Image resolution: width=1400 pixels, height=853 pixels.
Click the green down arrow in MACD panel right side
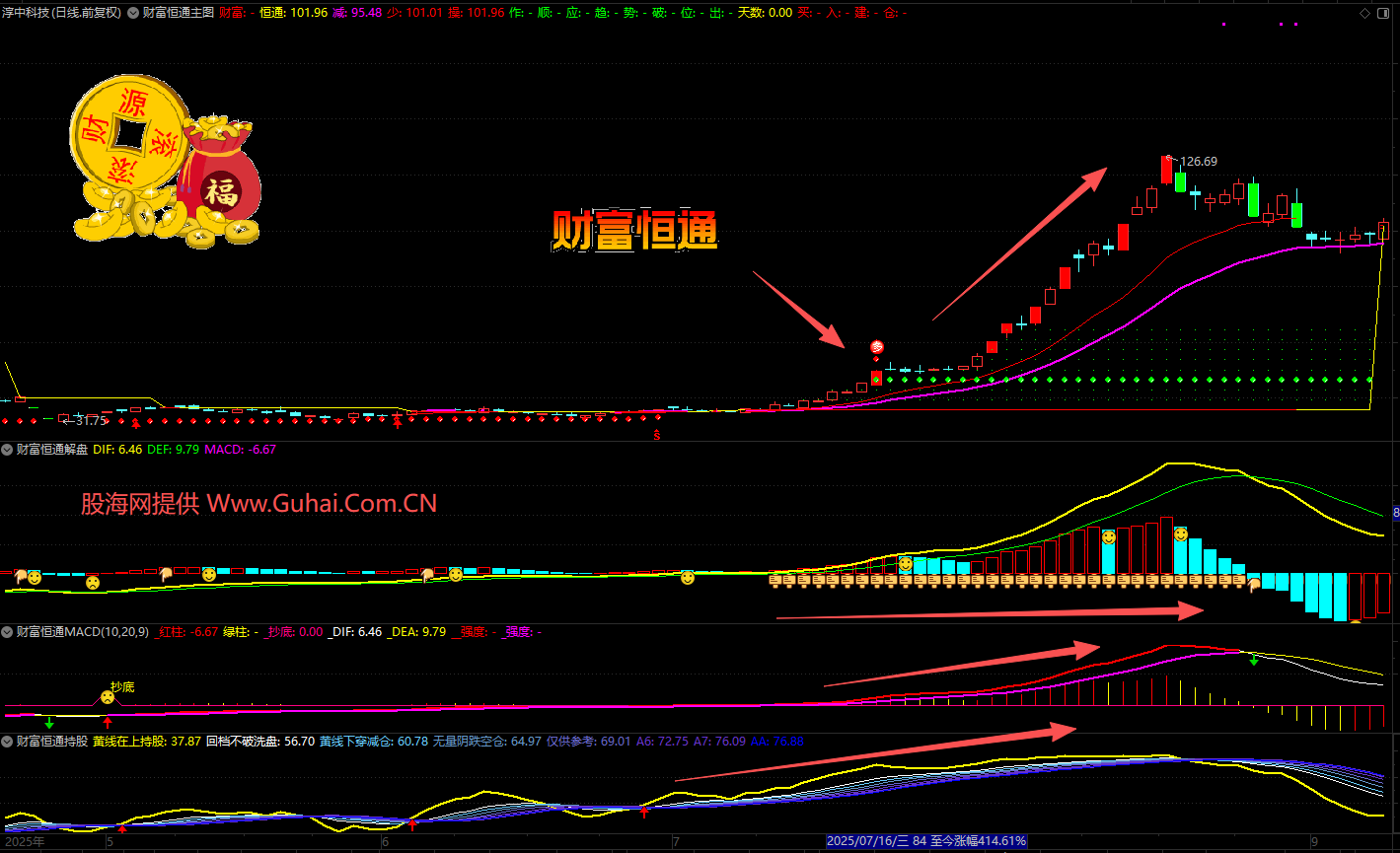[x=1254, y=660]
